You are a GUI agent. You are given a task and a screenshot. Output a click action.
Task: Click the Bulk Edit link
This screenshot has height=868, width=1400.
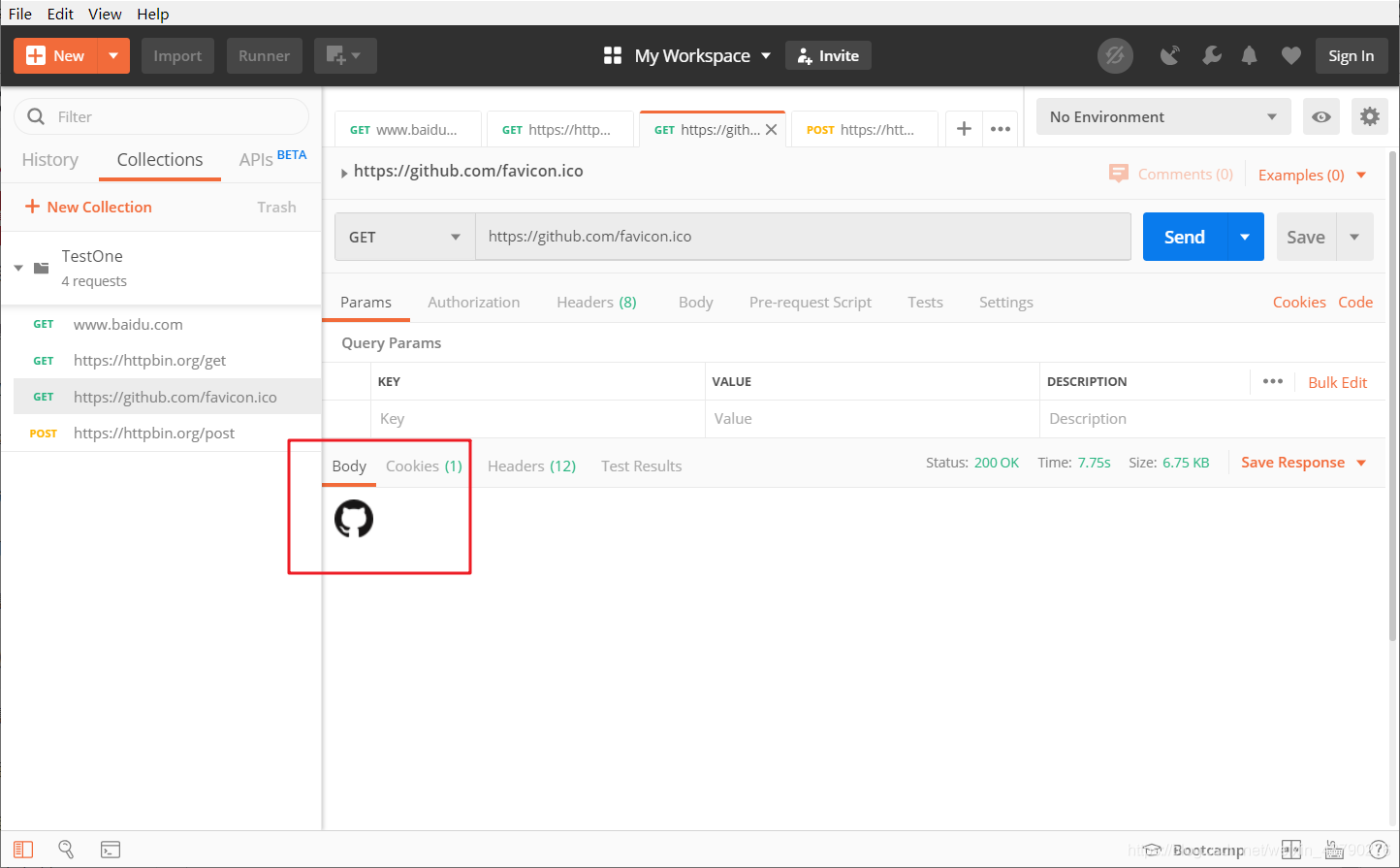pos(1337,382)
